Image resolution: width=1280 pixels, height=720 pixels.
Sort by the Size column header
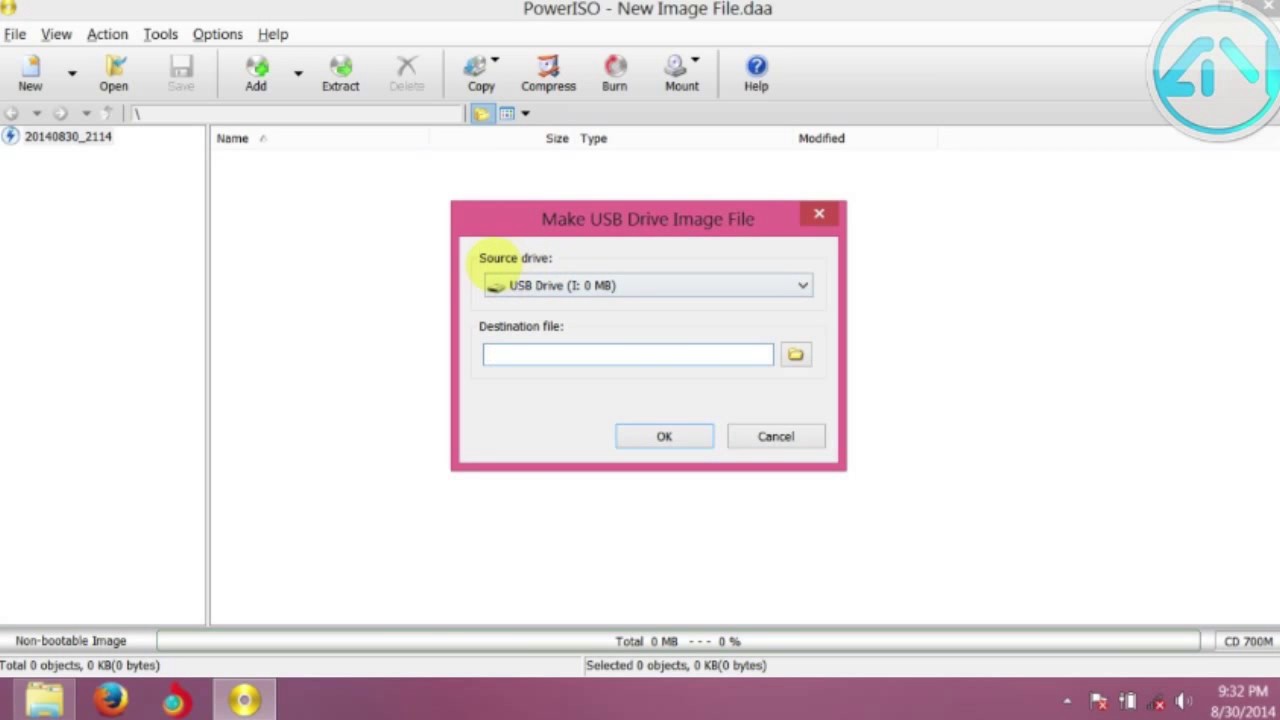(x=557, y=139)
